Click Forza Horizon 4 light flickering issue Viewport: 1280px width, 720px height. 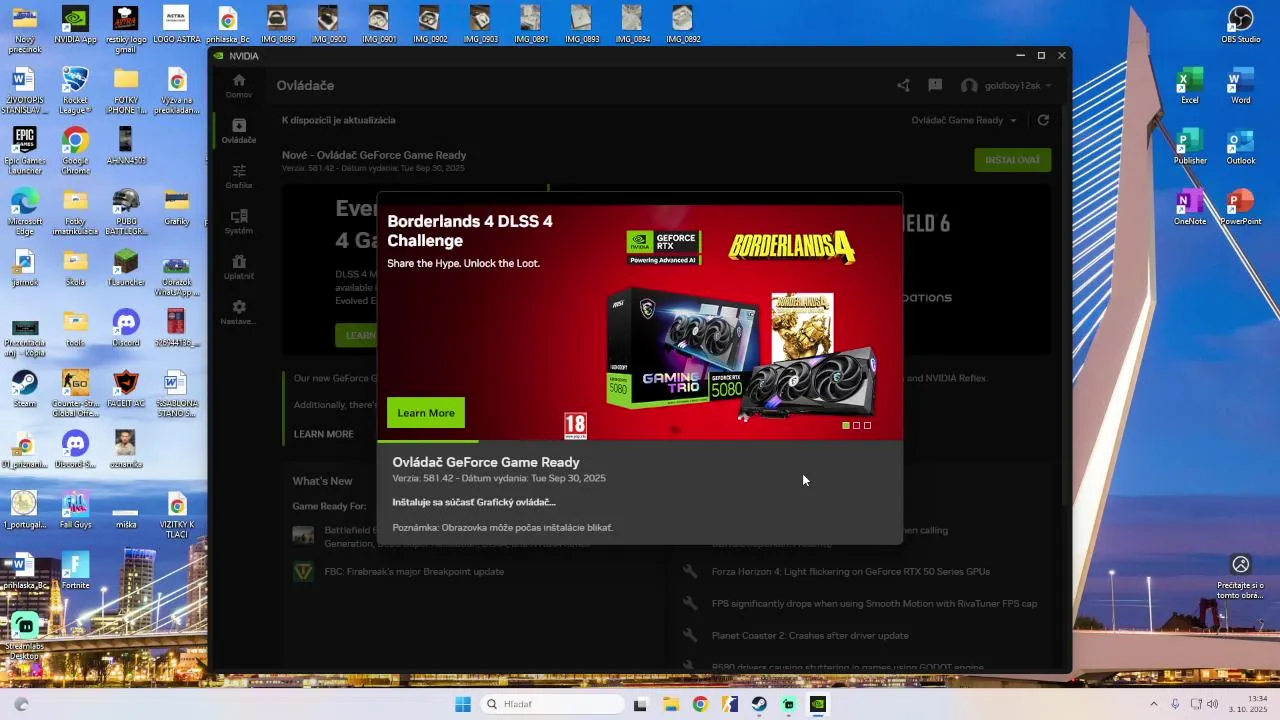(850, 572)
